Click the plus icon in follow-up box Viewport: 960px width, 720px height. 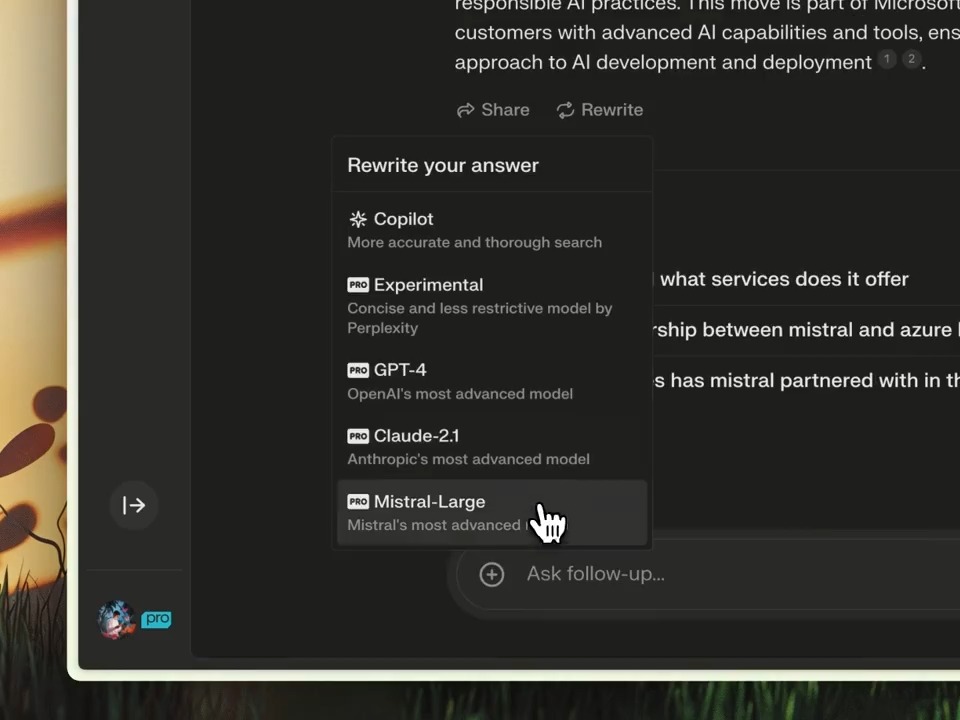[491, 574]
